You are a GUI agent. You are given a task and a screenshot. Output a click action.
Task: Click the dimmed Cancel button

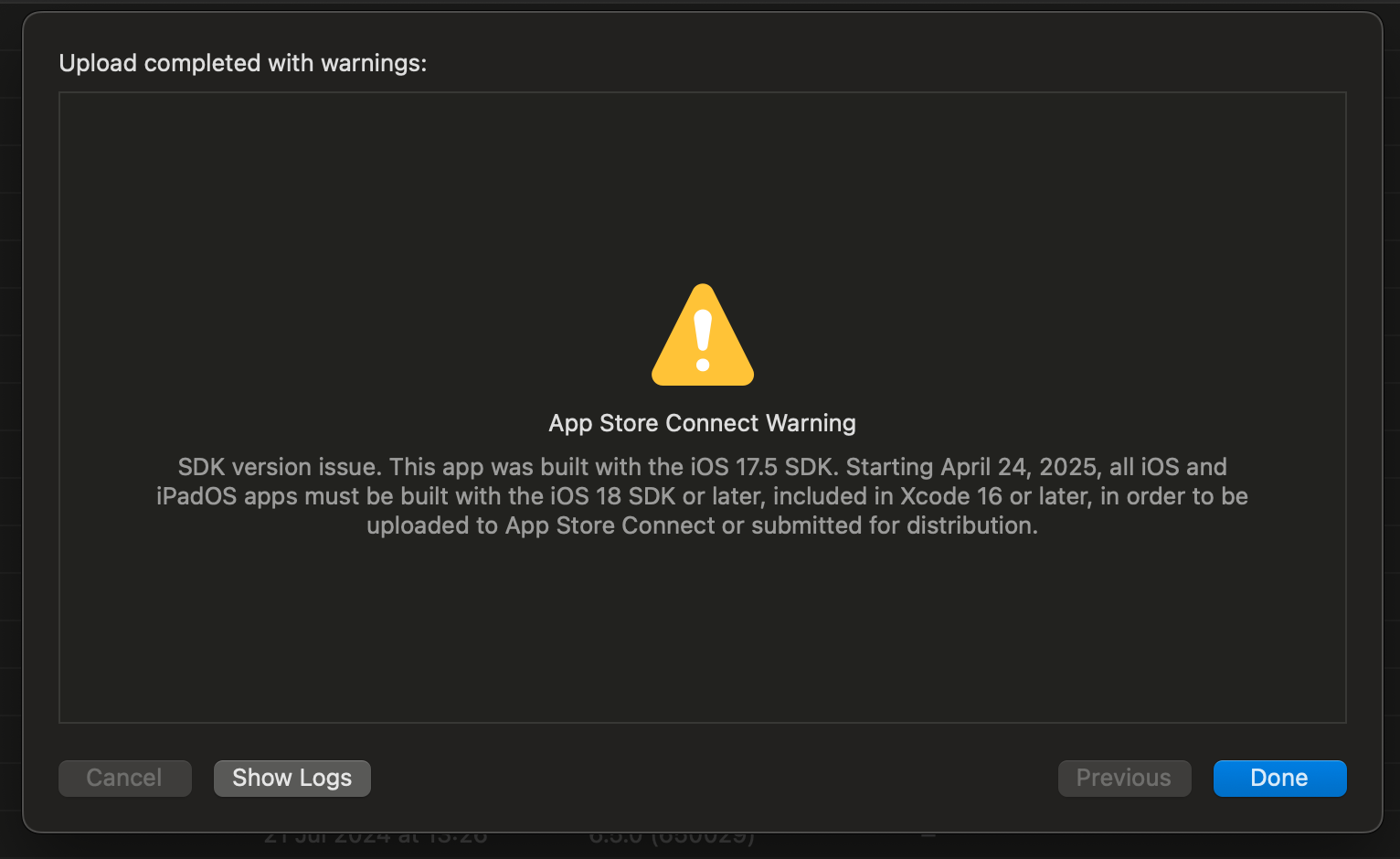[125, 779]
